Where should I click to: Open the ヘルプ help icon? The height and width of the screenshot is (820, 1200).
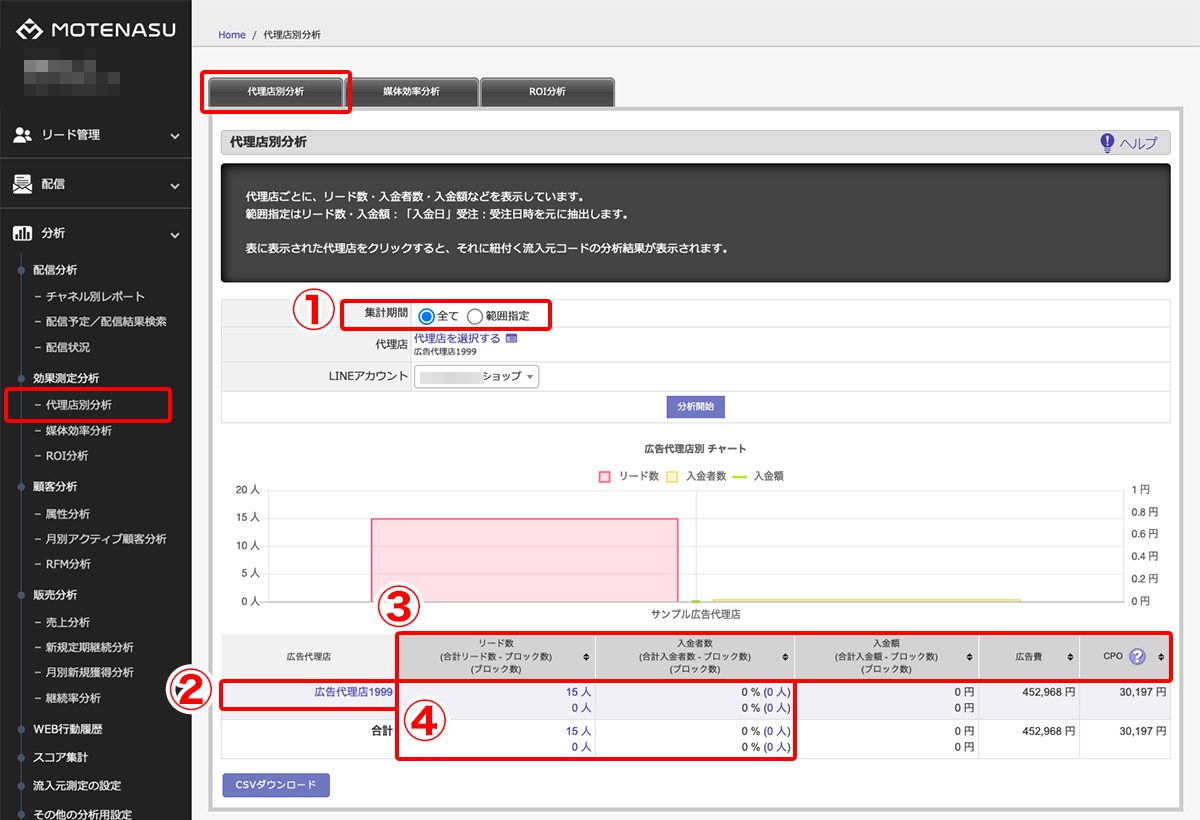tap(1107, 143)
